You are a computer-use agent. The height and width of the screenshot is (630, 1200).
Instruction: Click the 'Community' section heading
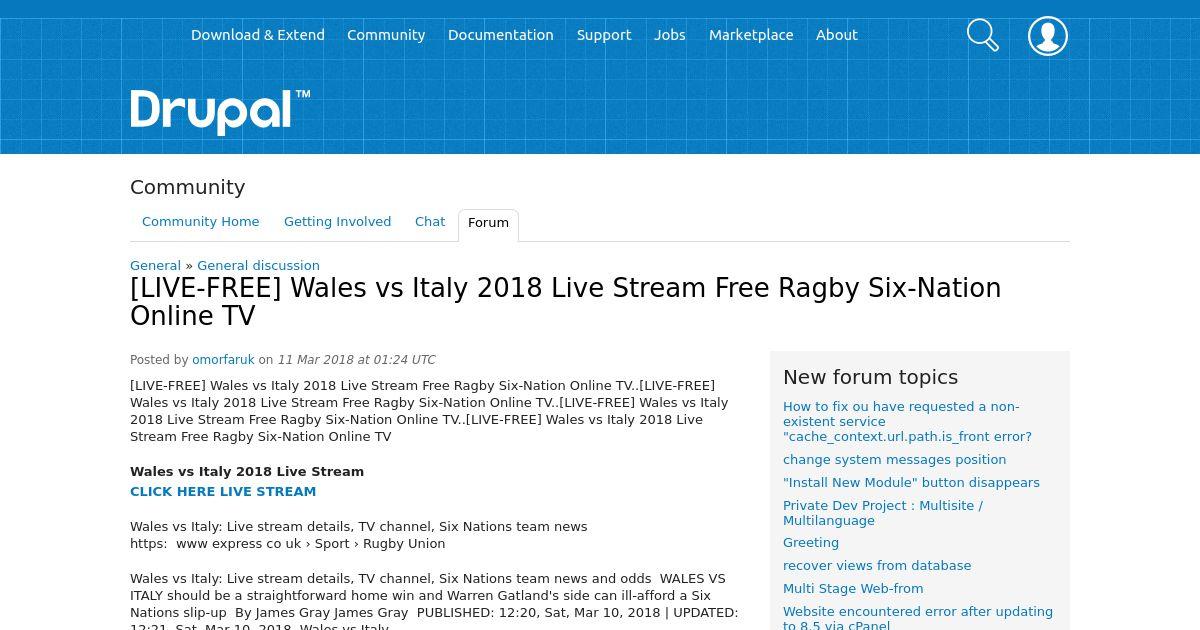point(187,187)
